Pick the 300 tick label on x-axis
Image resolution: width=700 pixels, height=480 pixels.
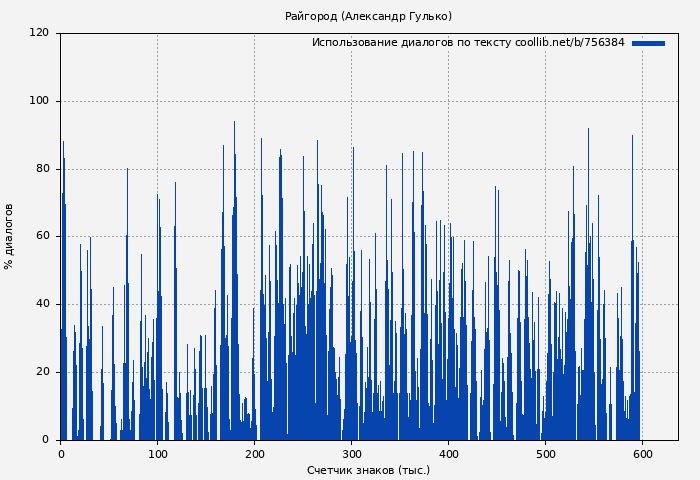351,454
